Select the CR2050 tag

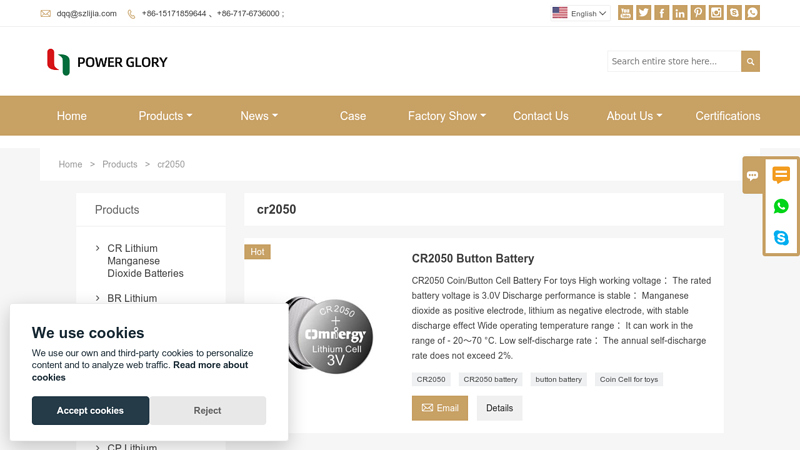point(431,380)
